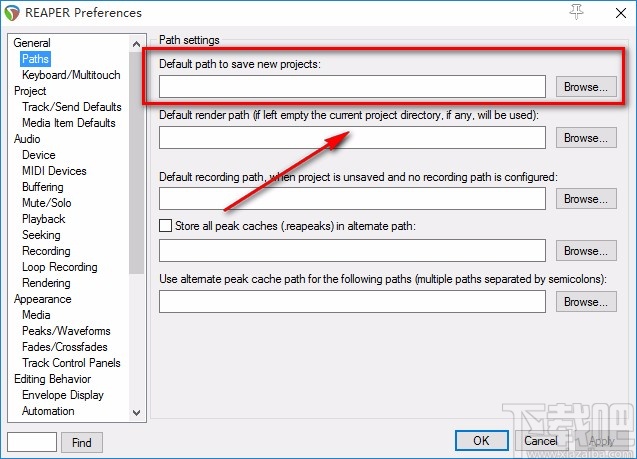The image size is (637, 459).
Task: Click the alternate peak caches path field
Action: pyautogui.click(x=352, y=251)
